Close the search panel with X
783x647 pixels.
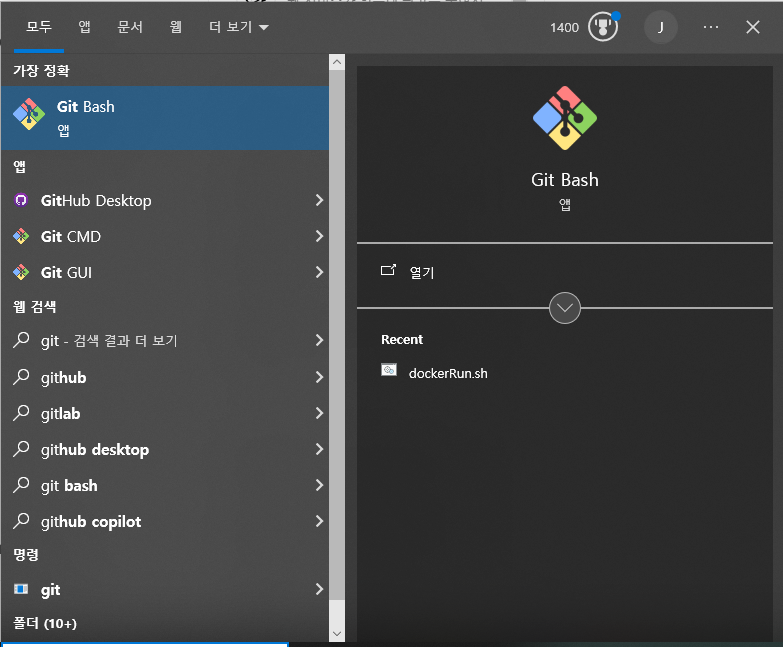[753, 27]
